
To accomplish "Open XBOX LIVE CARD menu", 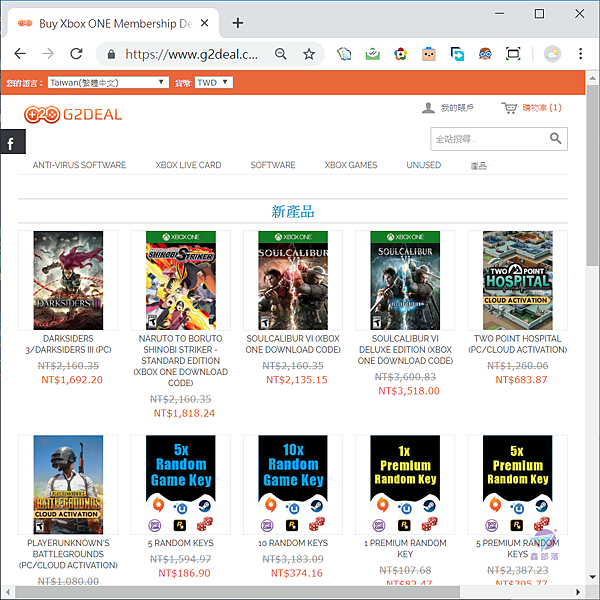I will point(188,165).
